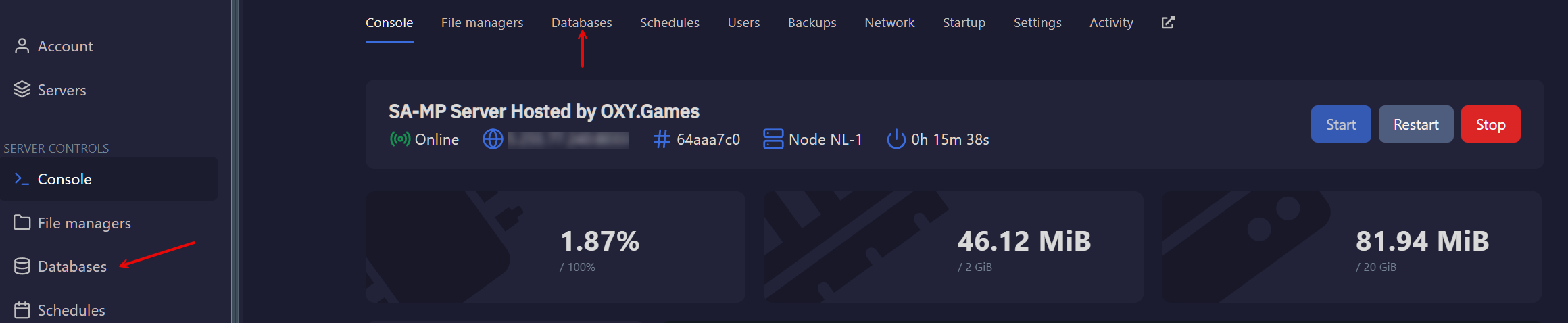The width and height of the screenshot is (1568, 323).
Task: Click the Databases cylinder icon in sidebar
Action: [x=22, y=267]
